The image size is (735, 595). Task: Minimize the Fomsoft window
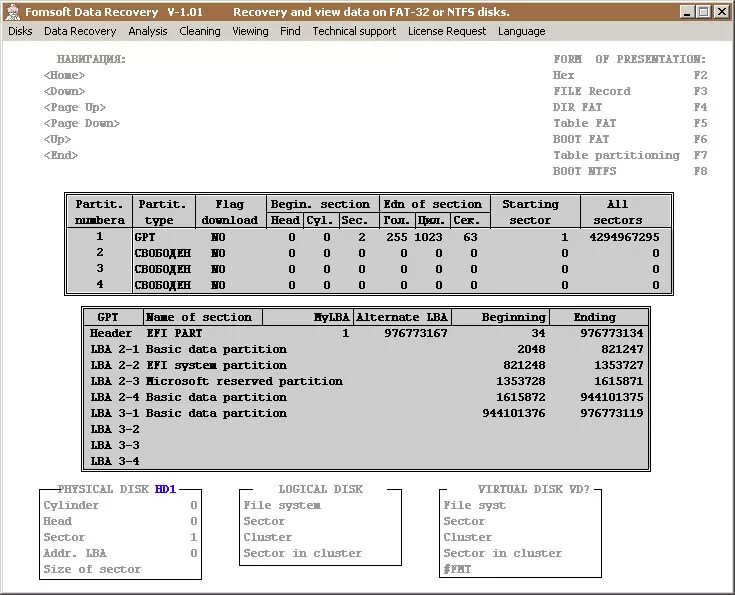pyautogui.click(x=687, y=12)
